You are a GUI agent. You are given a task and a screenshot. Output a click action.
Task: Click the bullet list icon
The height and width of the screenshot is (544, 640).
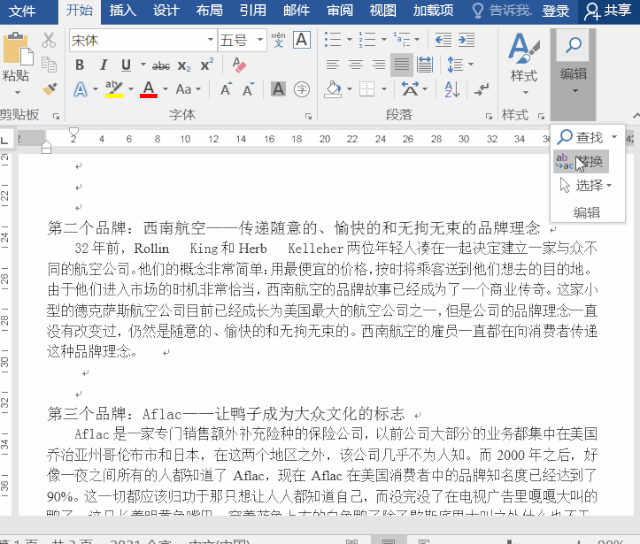(x=333, y=40)
